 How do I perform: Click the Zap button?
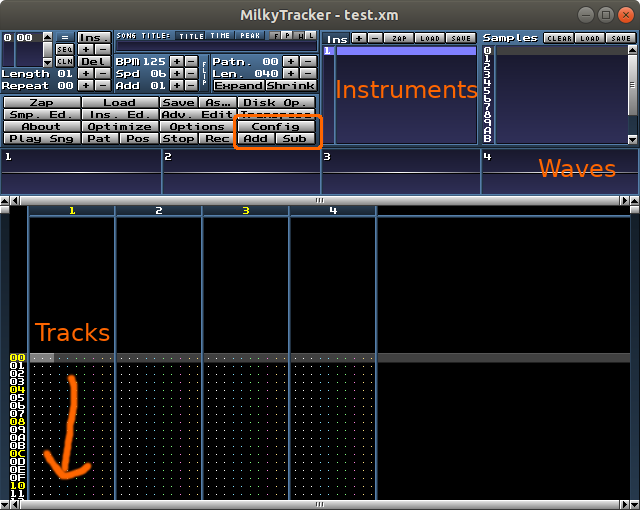(x=42, y=102)
